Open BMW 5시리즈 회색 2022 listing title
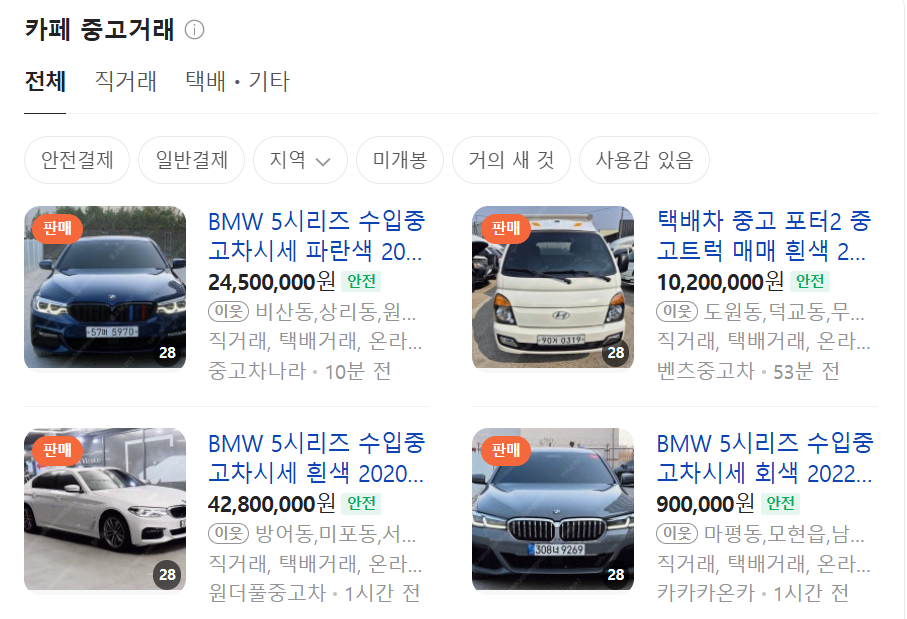This screenshot has width=907, height=619. (764, 458)
